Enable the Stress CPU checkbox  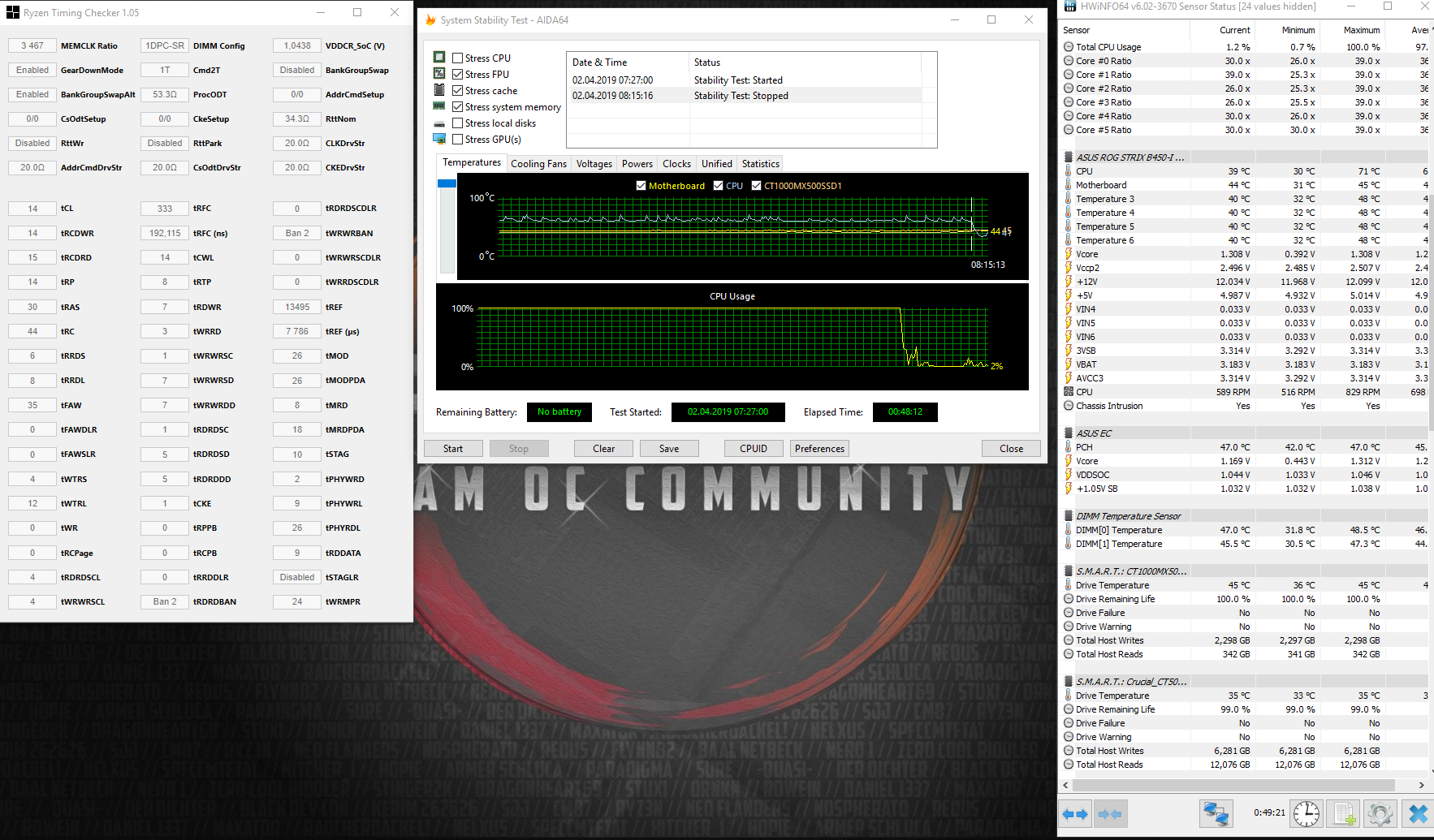[x=457, y=58]
